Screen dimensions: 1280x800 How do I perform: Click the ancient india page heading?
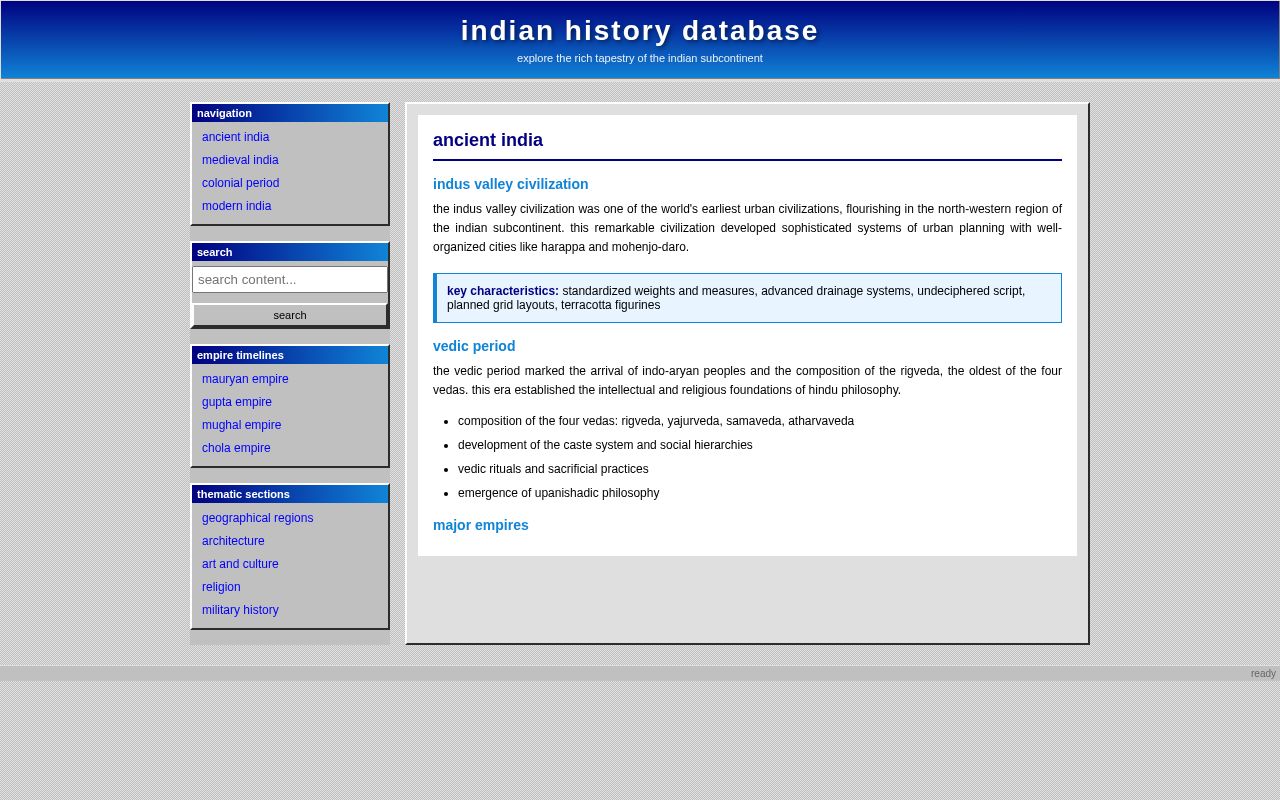(x=488, y=140)
